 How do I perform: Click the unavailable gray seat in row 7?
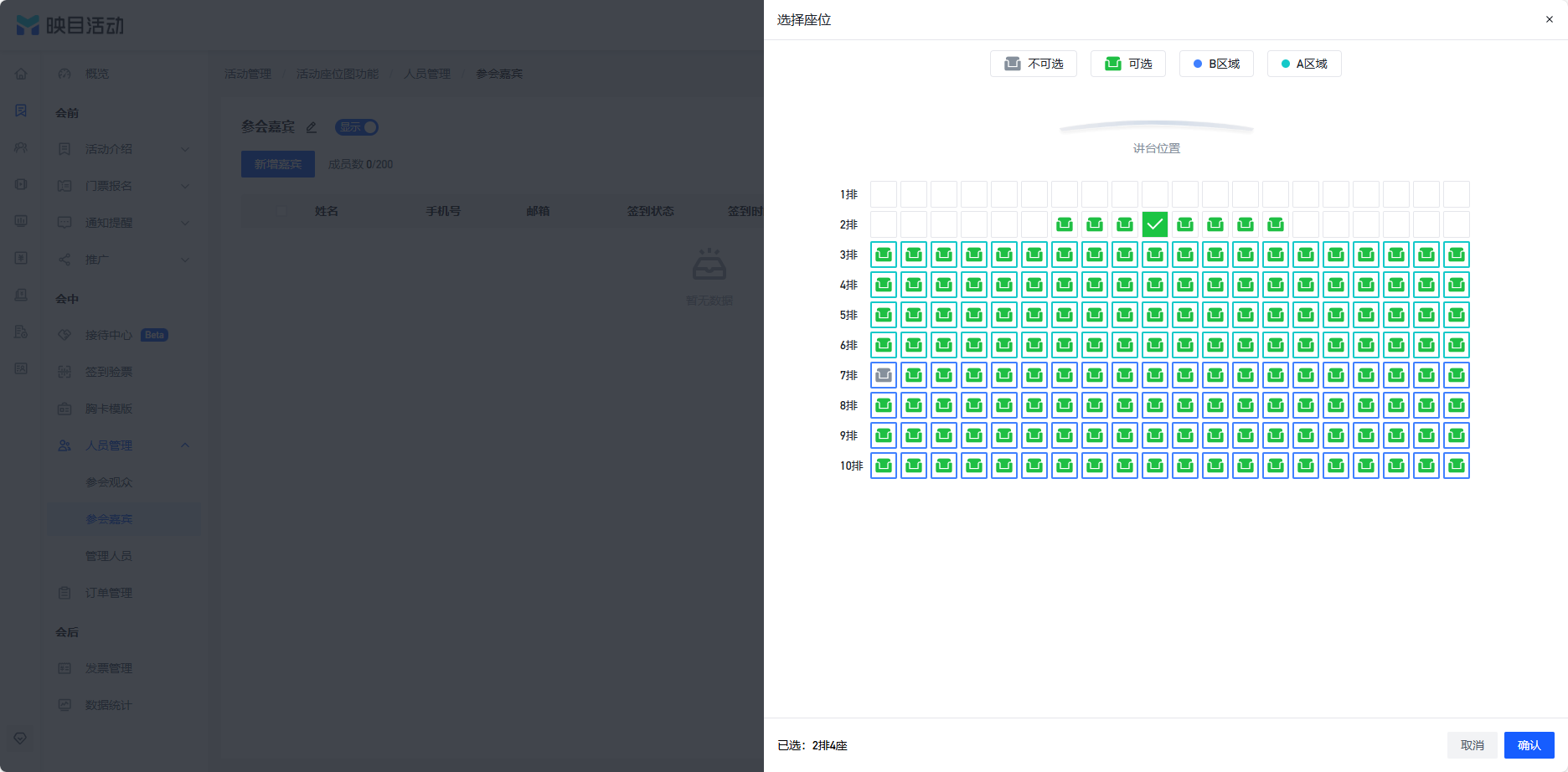point(884,375)
